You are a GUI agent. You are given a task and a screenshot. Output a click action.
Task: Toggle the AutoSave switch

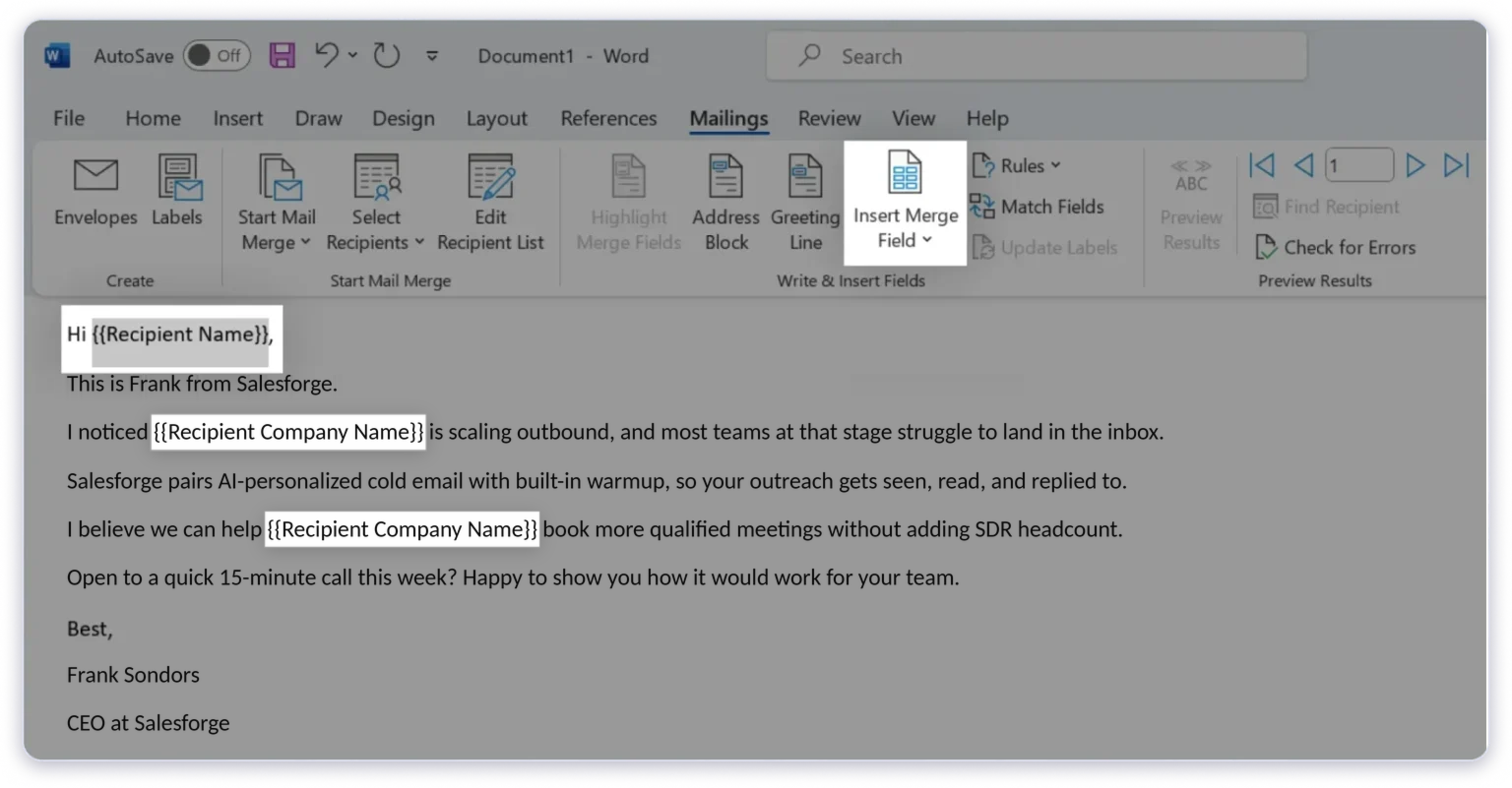[x=217, y=56]
